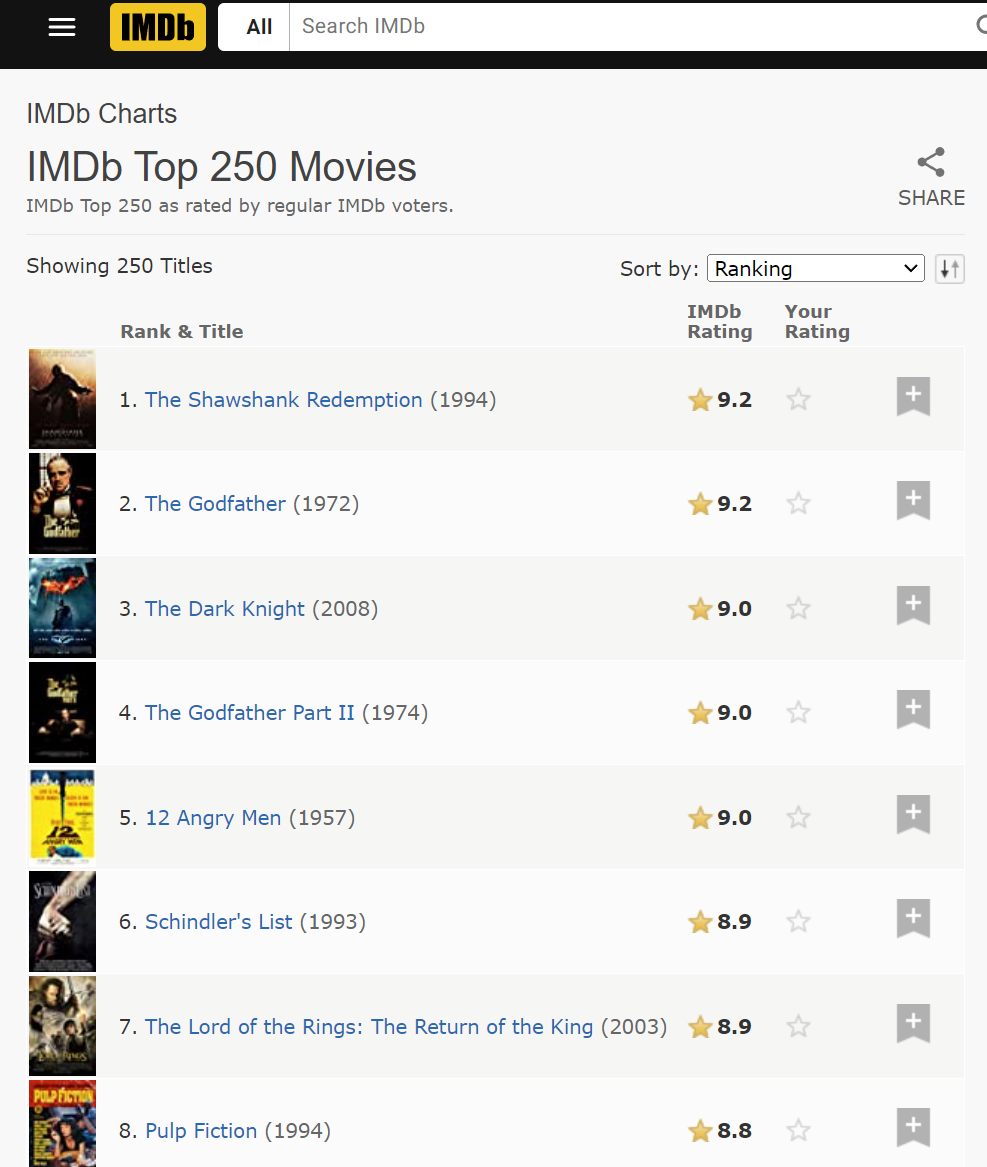Open the Sort by Ranking dropdown
Viewport: 987px width, 1167px height.
[816, 269]
